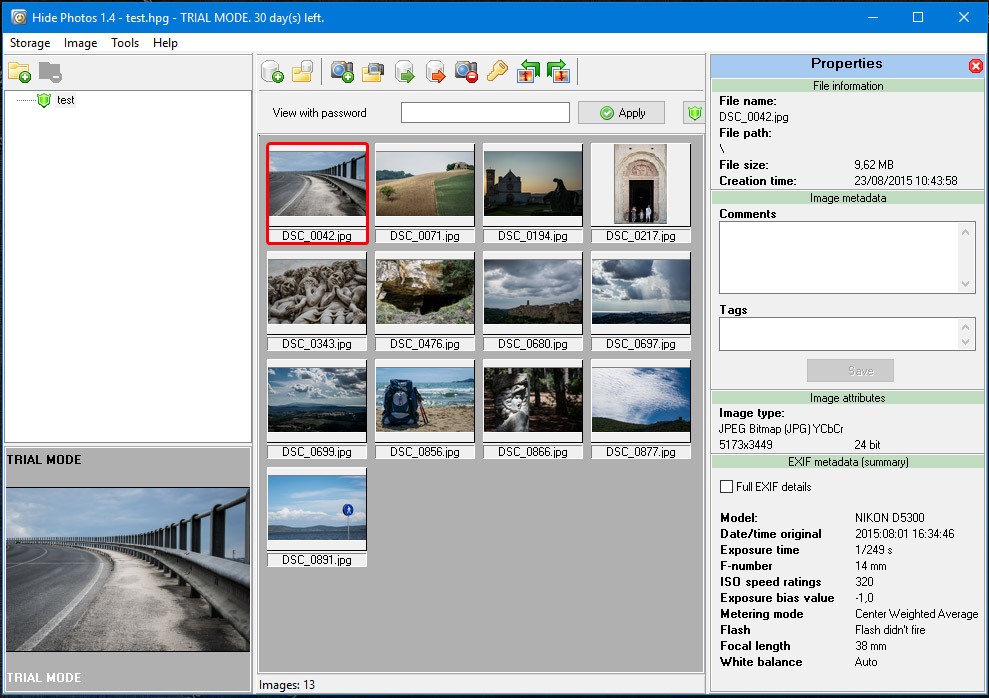Click the open storage folder icon
The width and height of the screenshot is (989, 698).
pos(303,72)
